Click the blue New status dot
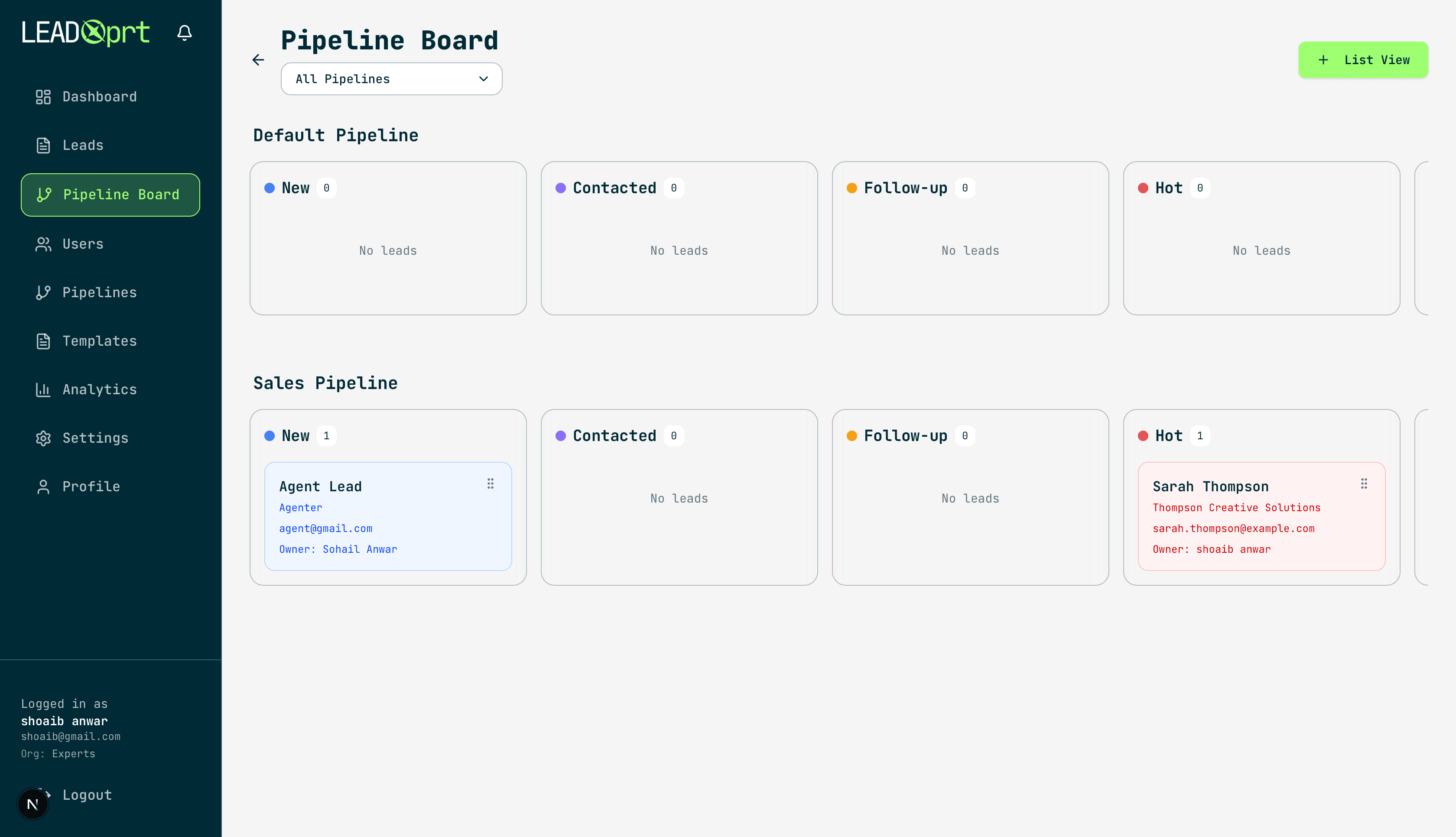Image resolution: width=1456 pixels, height=837 pixels. pyautogui.click(x=269, y=188)
